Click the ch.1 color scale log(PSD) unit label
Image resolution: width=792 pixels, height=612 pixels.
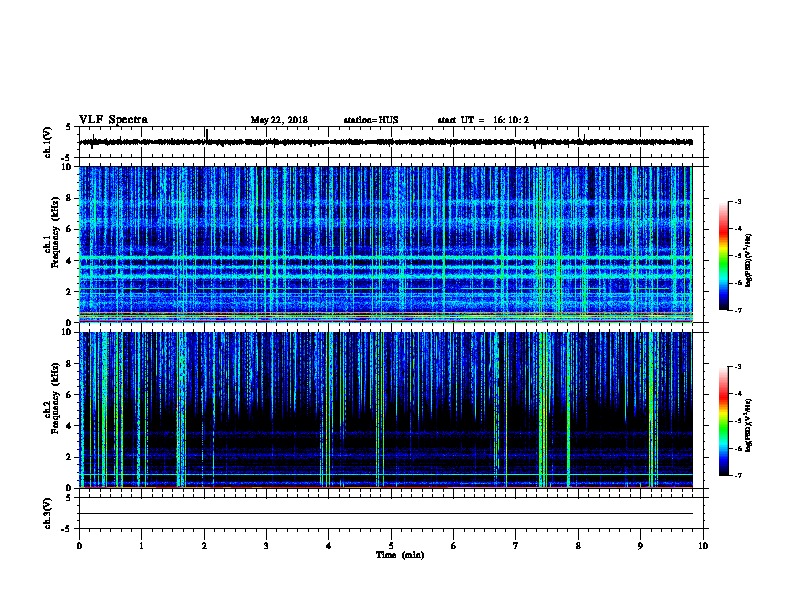(x=749, y=260)
